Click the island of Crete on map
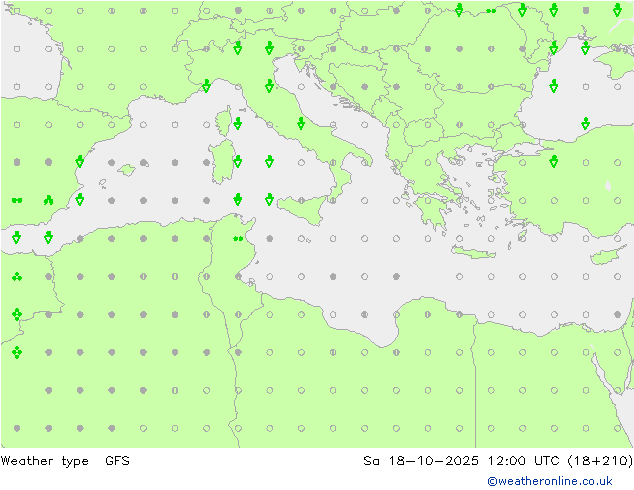The width and height of the screenshot is (634, 490). [x=473, y=252]
